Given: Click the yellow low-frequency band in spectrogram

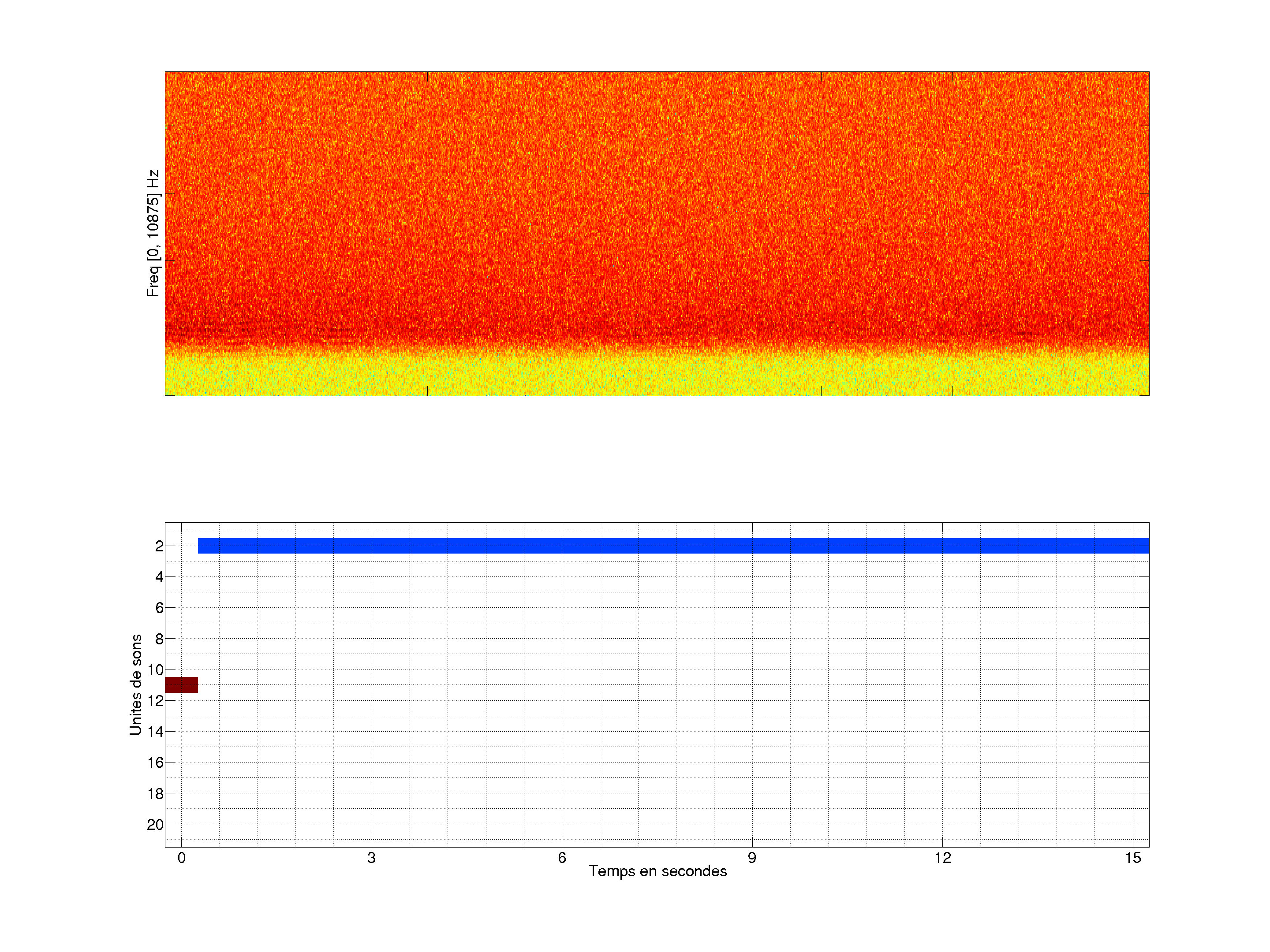Looking at the screenshot, I should coord(657,376).
